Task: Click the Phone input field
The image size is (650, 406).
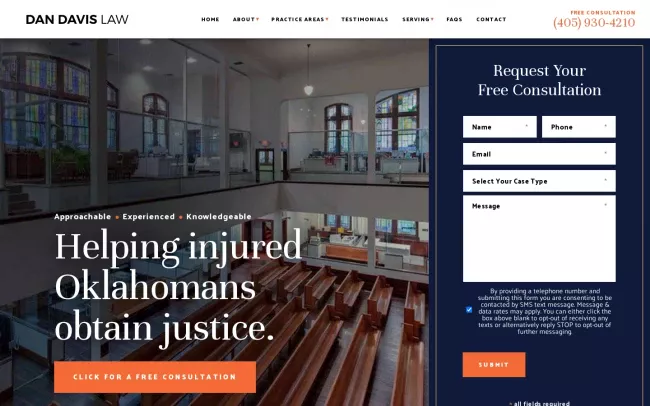Action: pyautogui.click(x=579, y=127)
